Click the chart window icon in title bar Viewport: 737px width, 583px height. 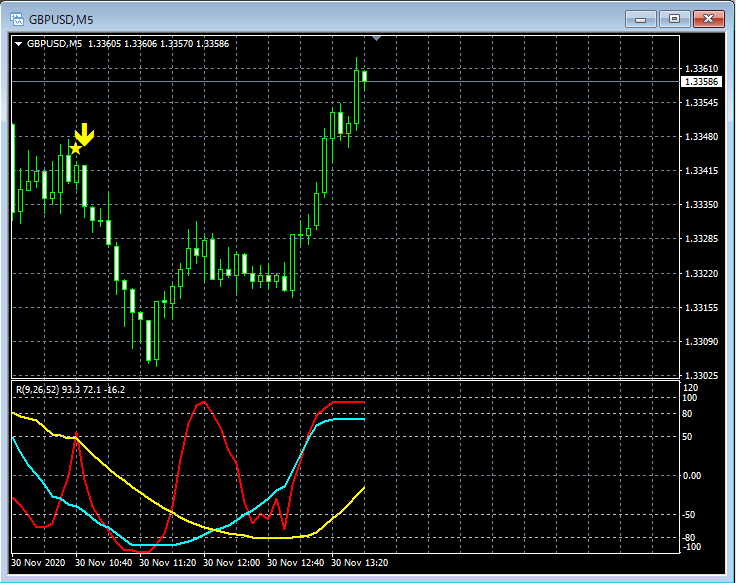[x=17, y=18]
